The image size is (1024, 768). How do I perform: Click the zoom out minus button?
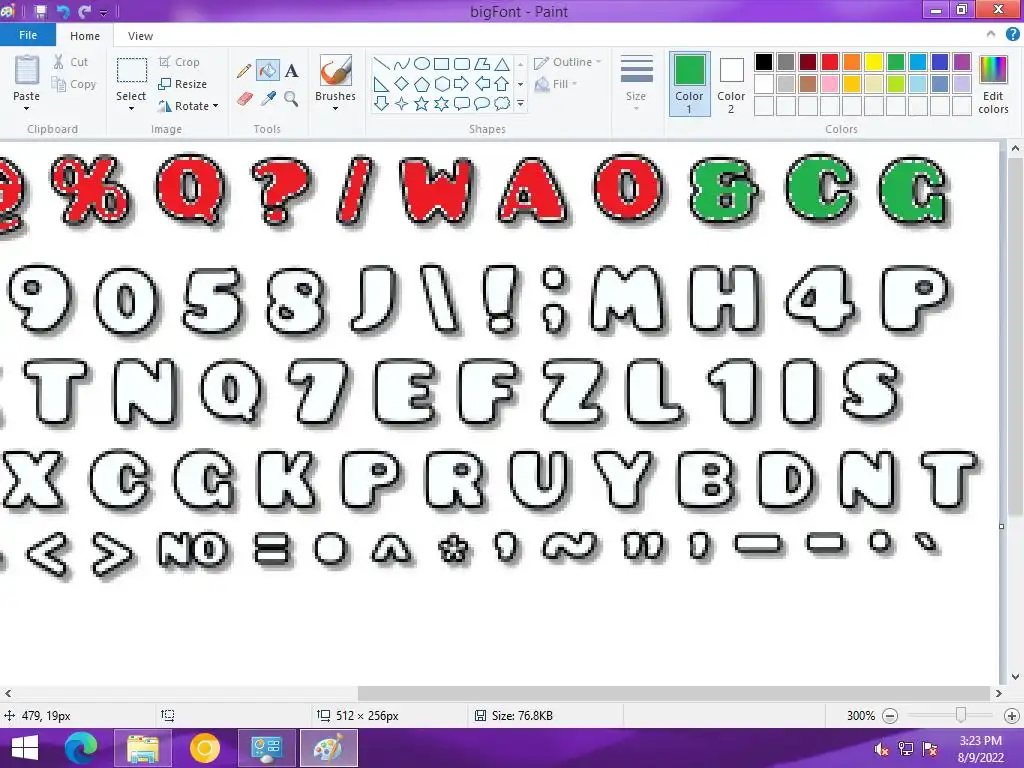(x=889, y=716)
